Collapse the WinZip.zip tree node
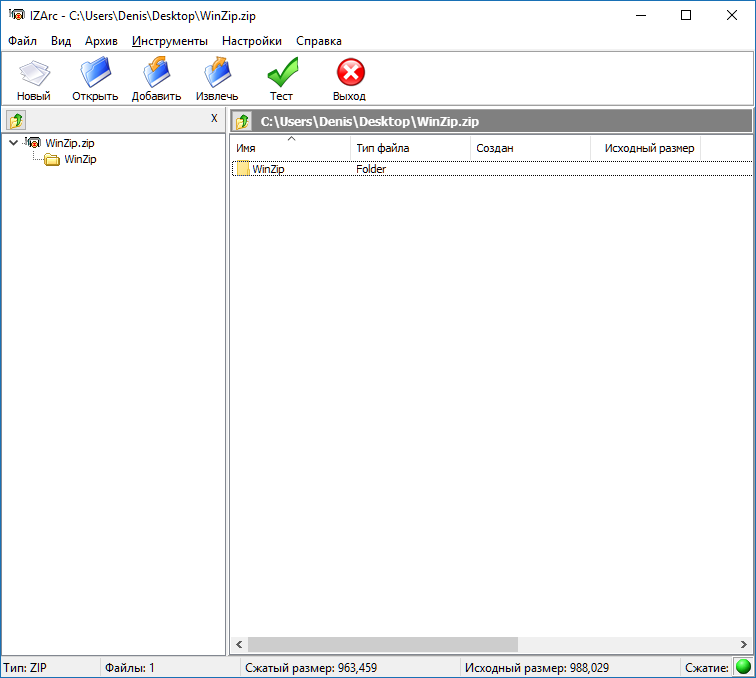This screenshot has height=678, width=756. coord(12,143)
